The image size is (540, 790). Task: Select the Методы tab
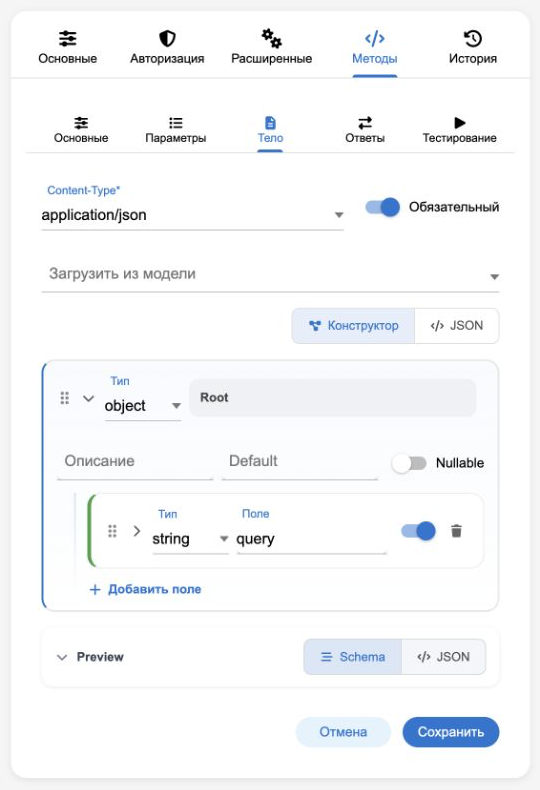coord(374,47)
